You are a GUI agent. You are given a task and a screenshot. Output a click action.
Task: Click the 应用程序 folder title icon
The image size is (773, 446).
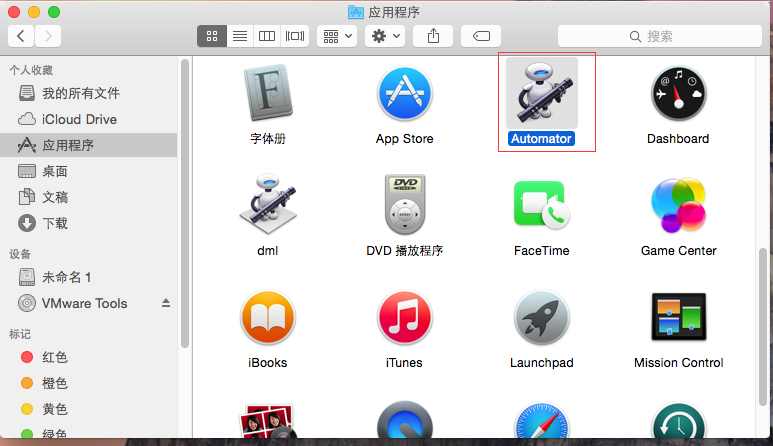click(355, 12)
